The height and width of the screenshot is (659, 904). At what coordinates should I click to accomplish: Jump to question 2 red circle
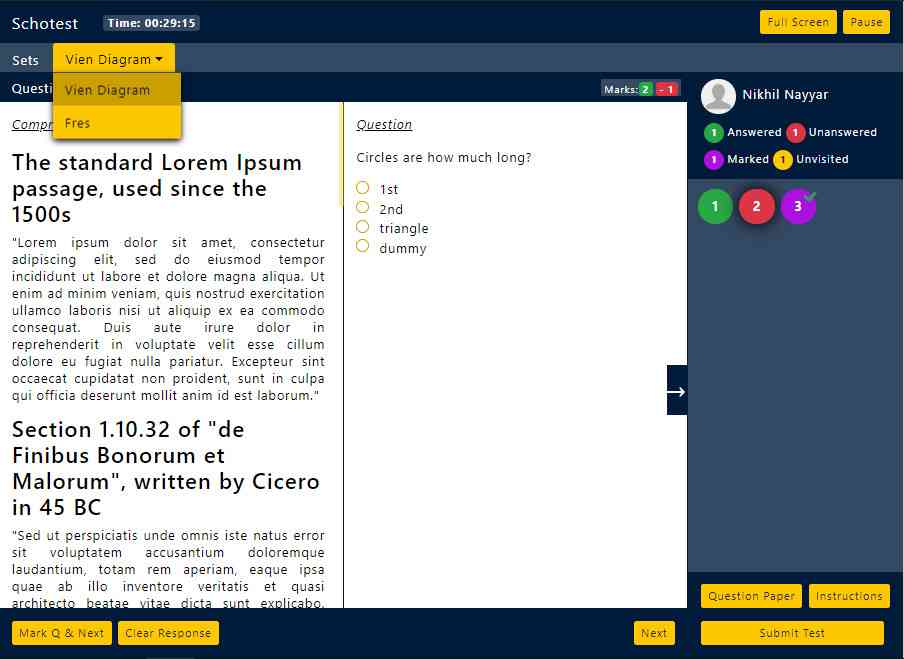pos(756,207)
